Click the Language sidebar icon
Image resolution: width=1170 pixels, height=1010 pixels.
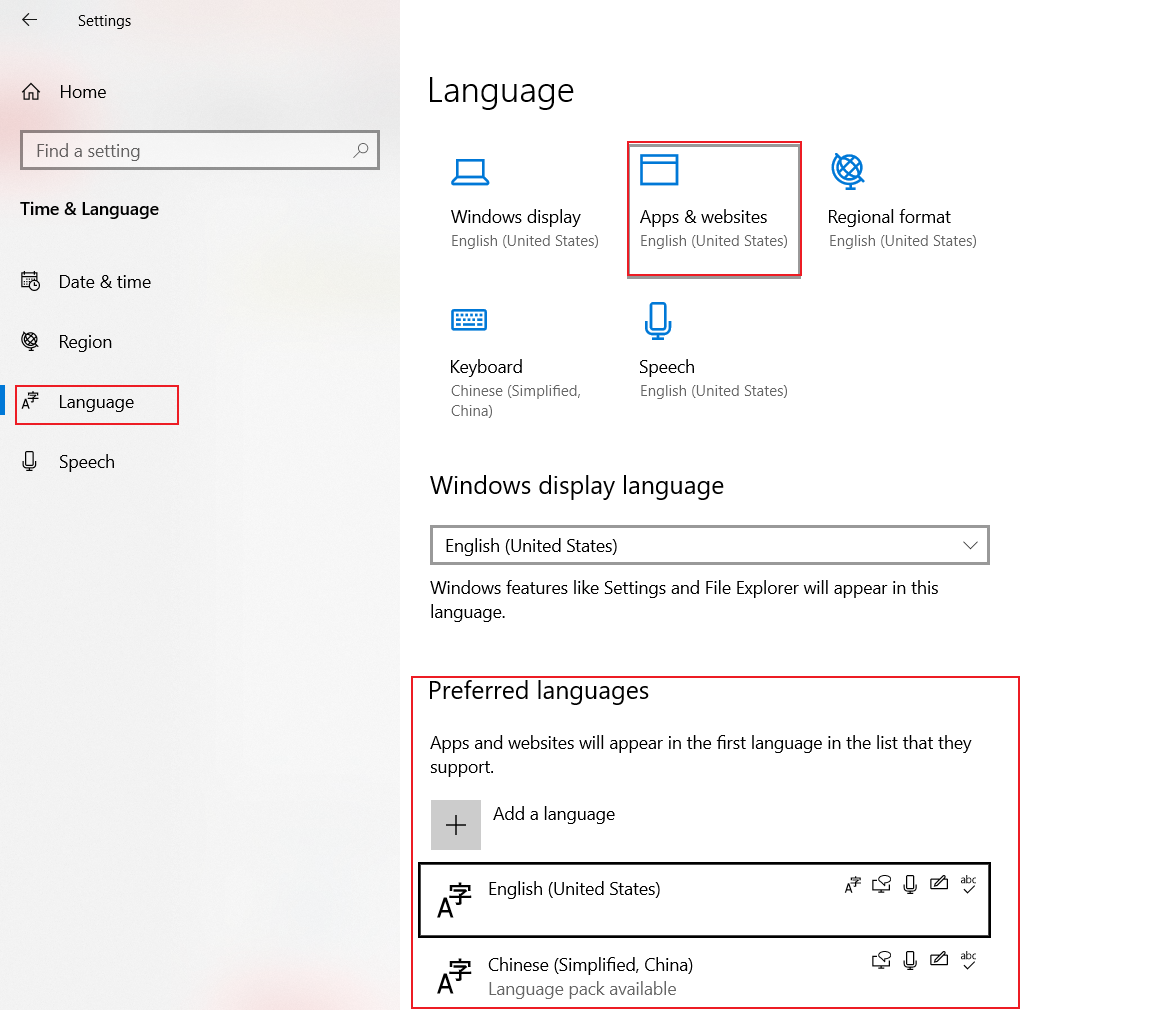pyautogui.click(x=30, y=401)
